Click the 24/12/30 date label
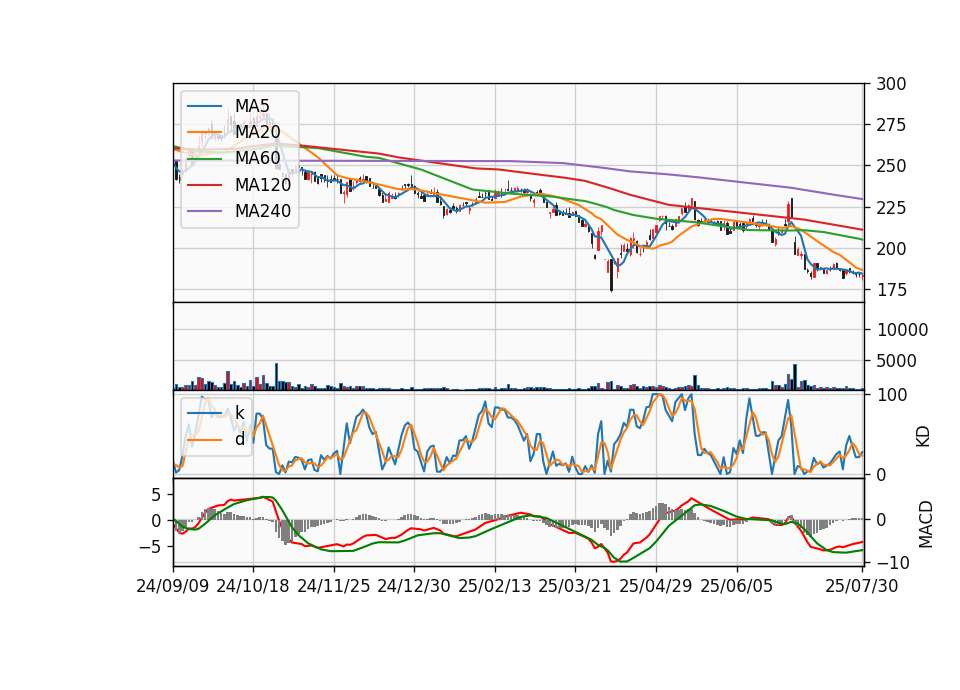 point(414,586)
